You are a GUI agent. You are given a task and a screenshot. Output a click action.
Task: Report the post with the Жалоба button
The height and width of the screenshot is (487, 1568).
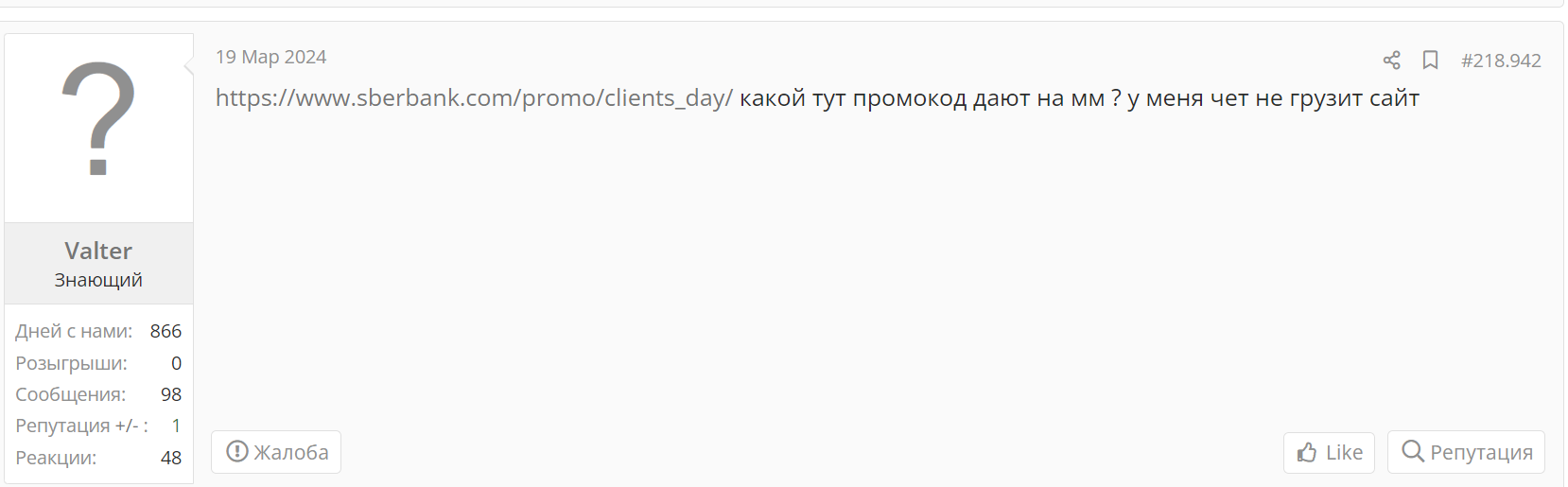point(276,452)
